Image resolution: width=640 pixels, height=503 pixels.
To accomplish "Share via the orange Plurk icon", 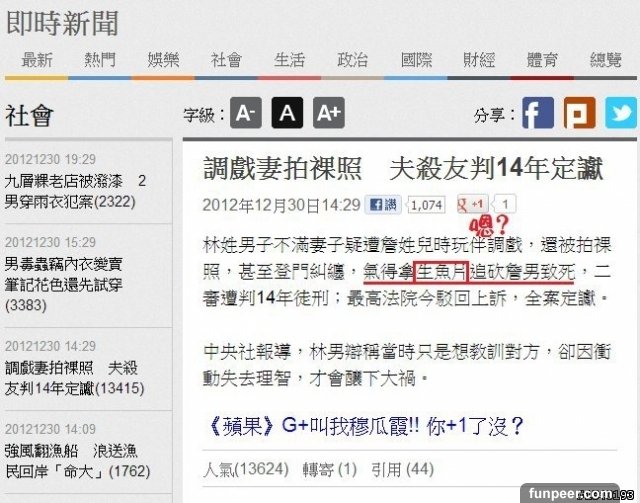I will (x=580, y=113).
